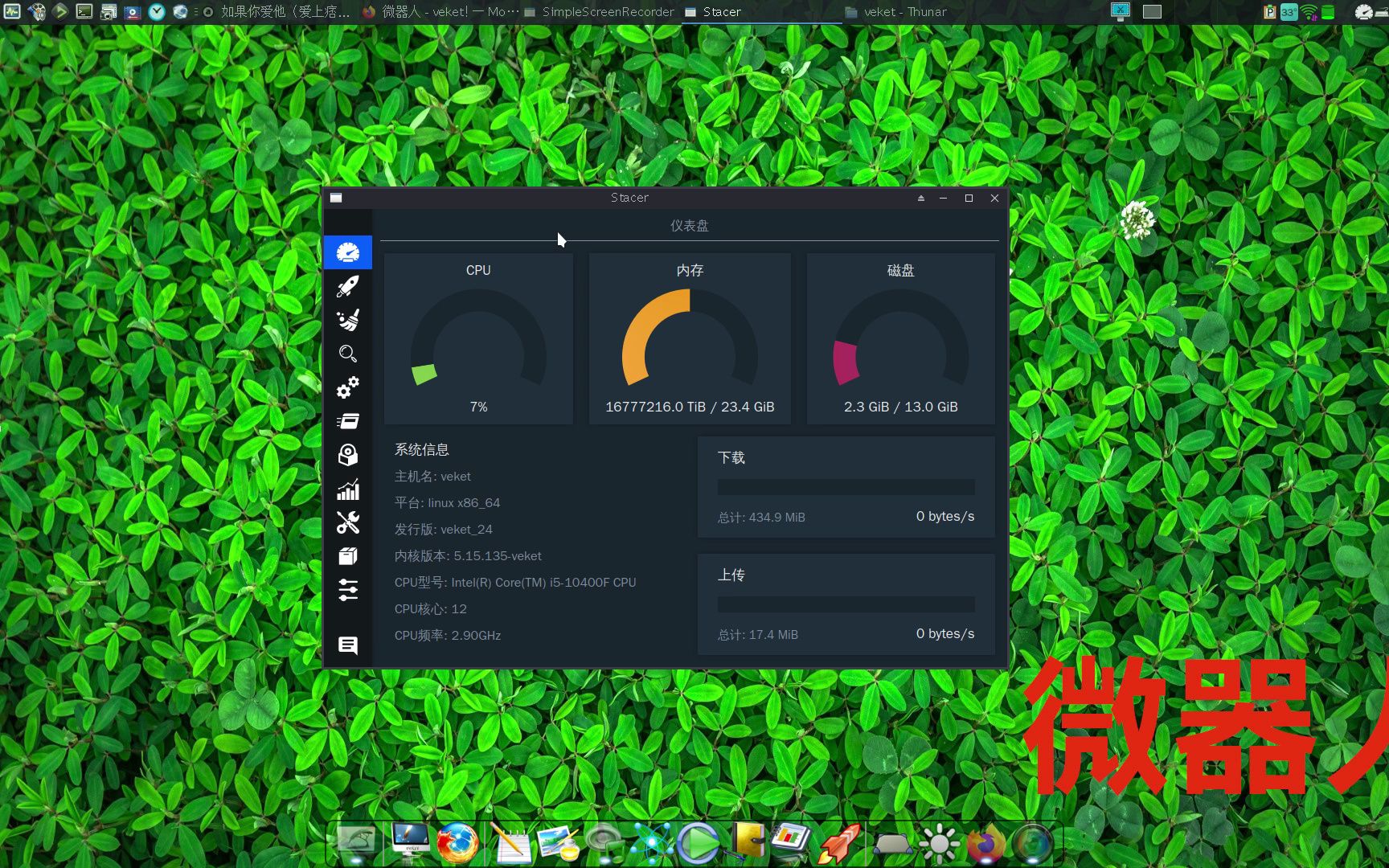
Task: Click the 仪表盘 dashboard heading
Action: 690,226
